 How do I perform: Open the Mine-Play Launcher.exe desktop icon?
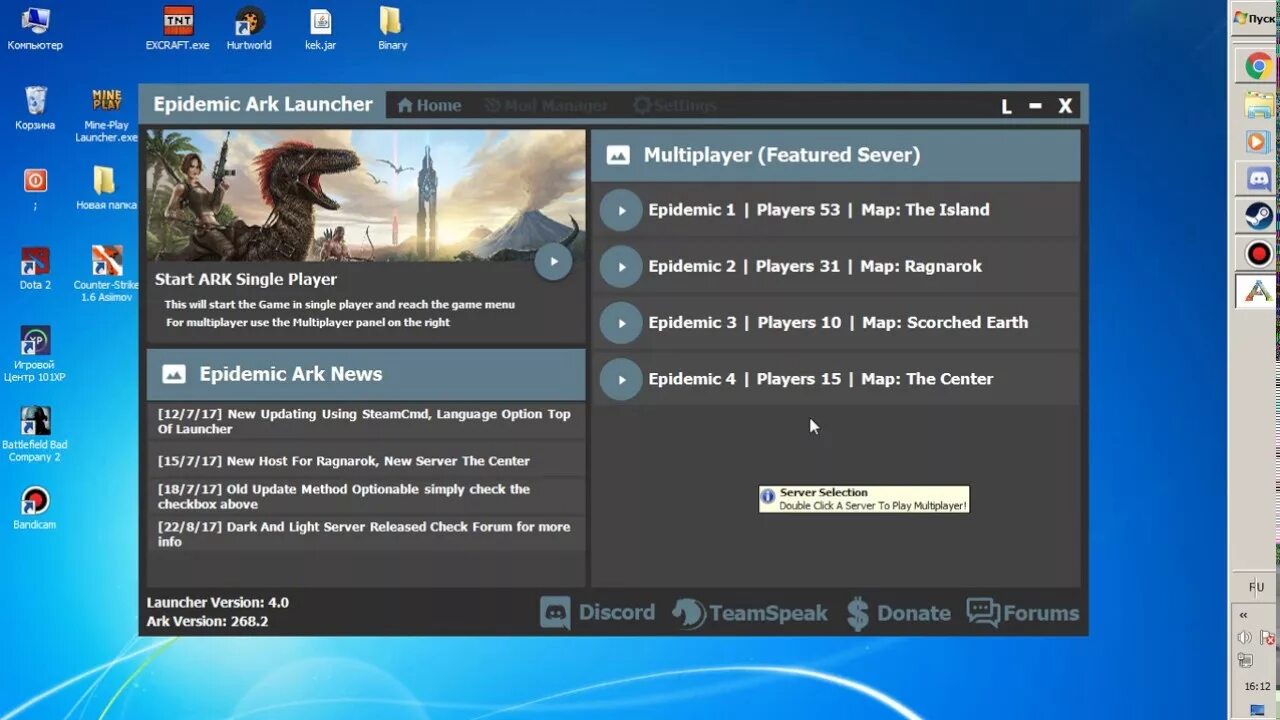point(107,113)
